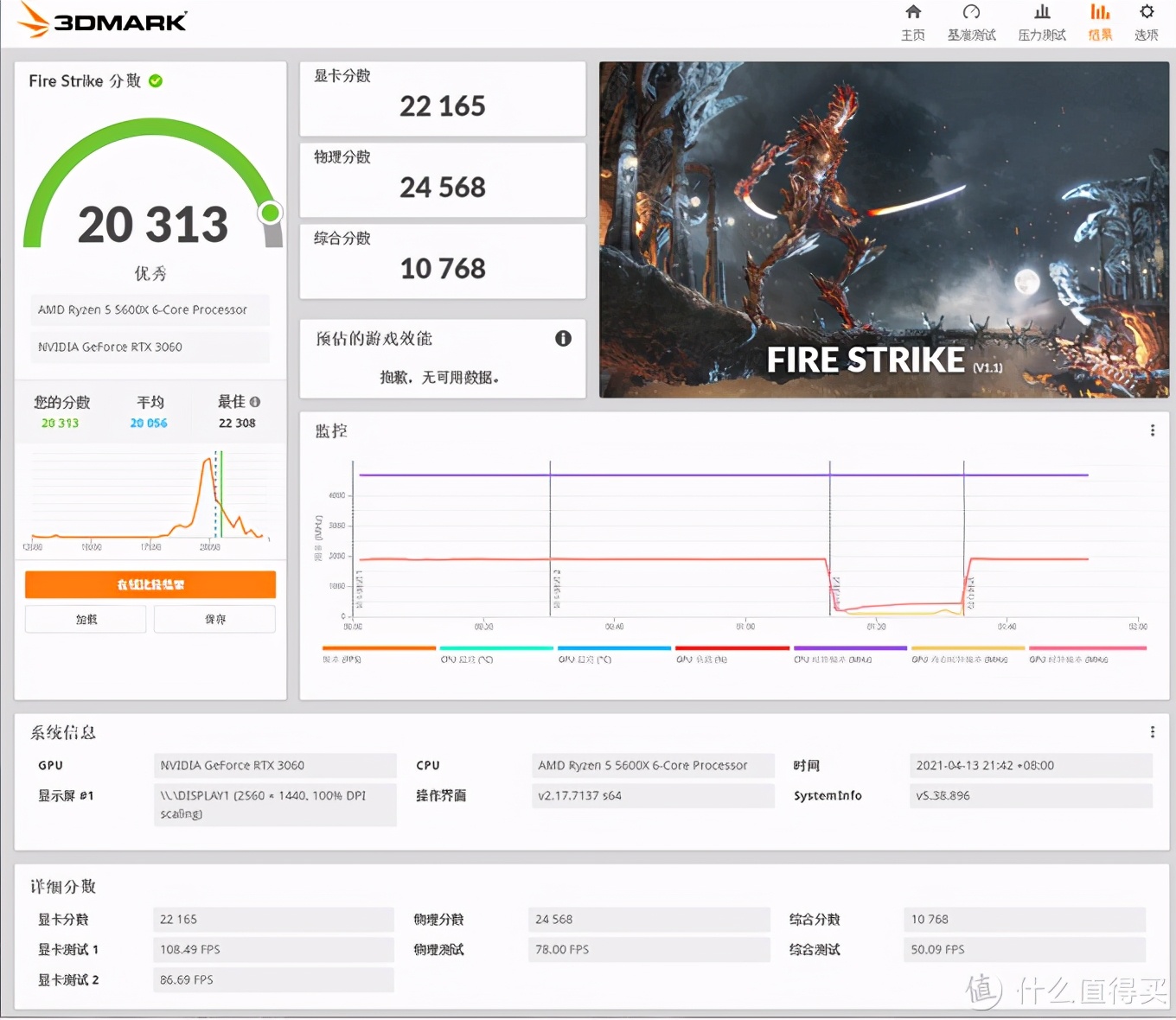Screen dimensions: 1176x1020
Task: Toggle the purple CPU clock legend line
Action: pos(850,648)
